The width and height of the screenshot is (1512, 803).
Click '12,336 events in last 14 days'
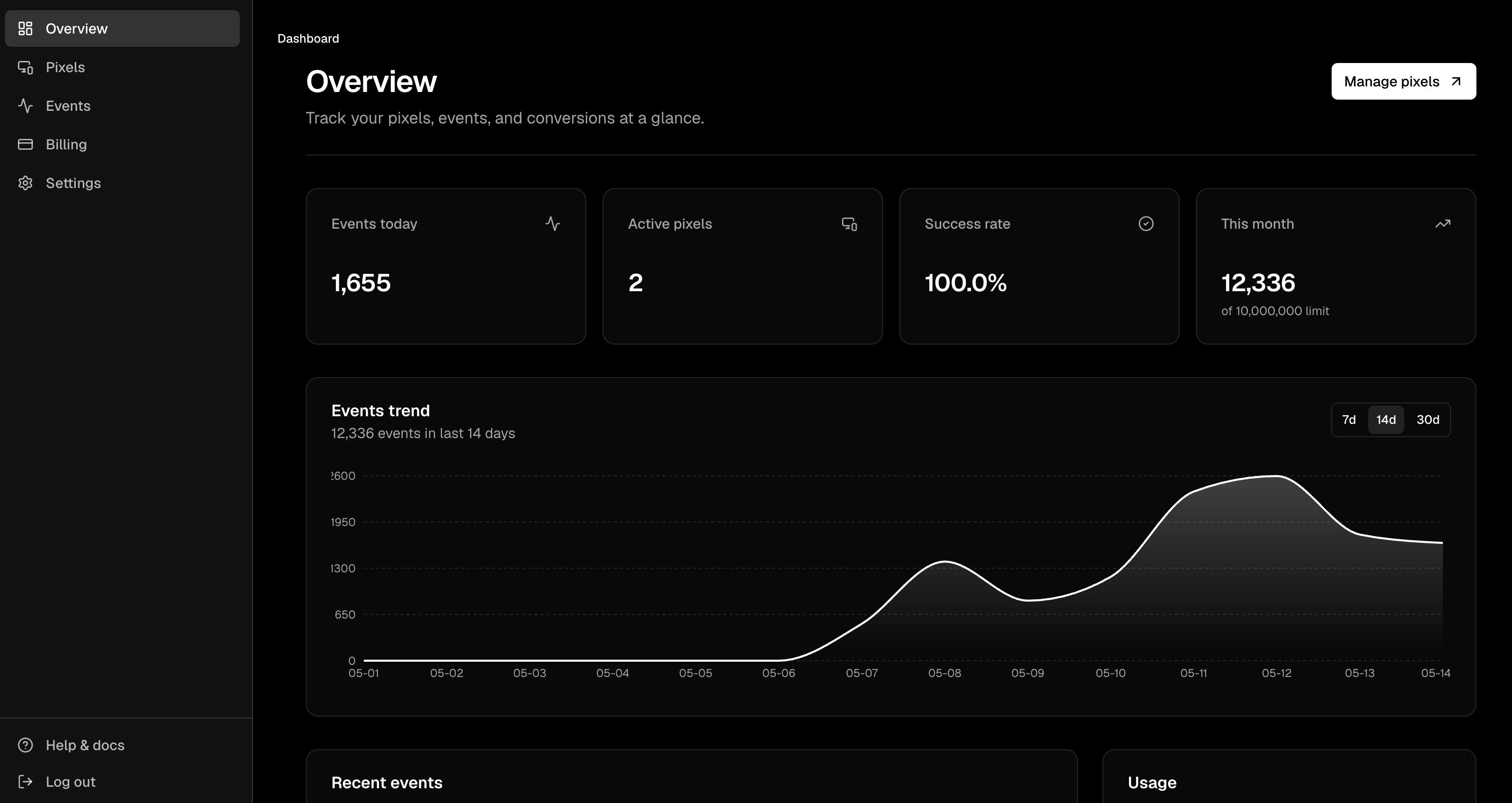pos(423,433)
